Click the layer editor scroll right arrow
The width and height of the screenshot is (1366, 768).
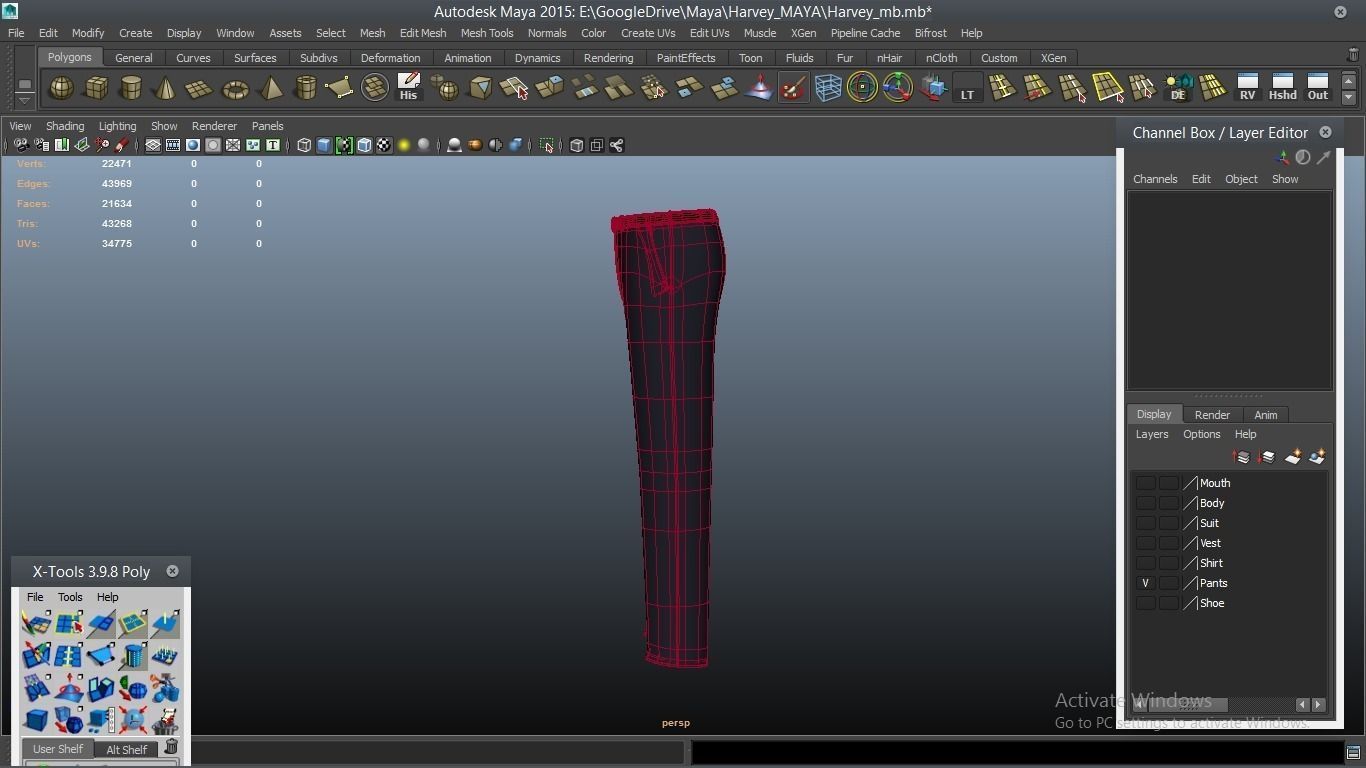(1318, 704)
